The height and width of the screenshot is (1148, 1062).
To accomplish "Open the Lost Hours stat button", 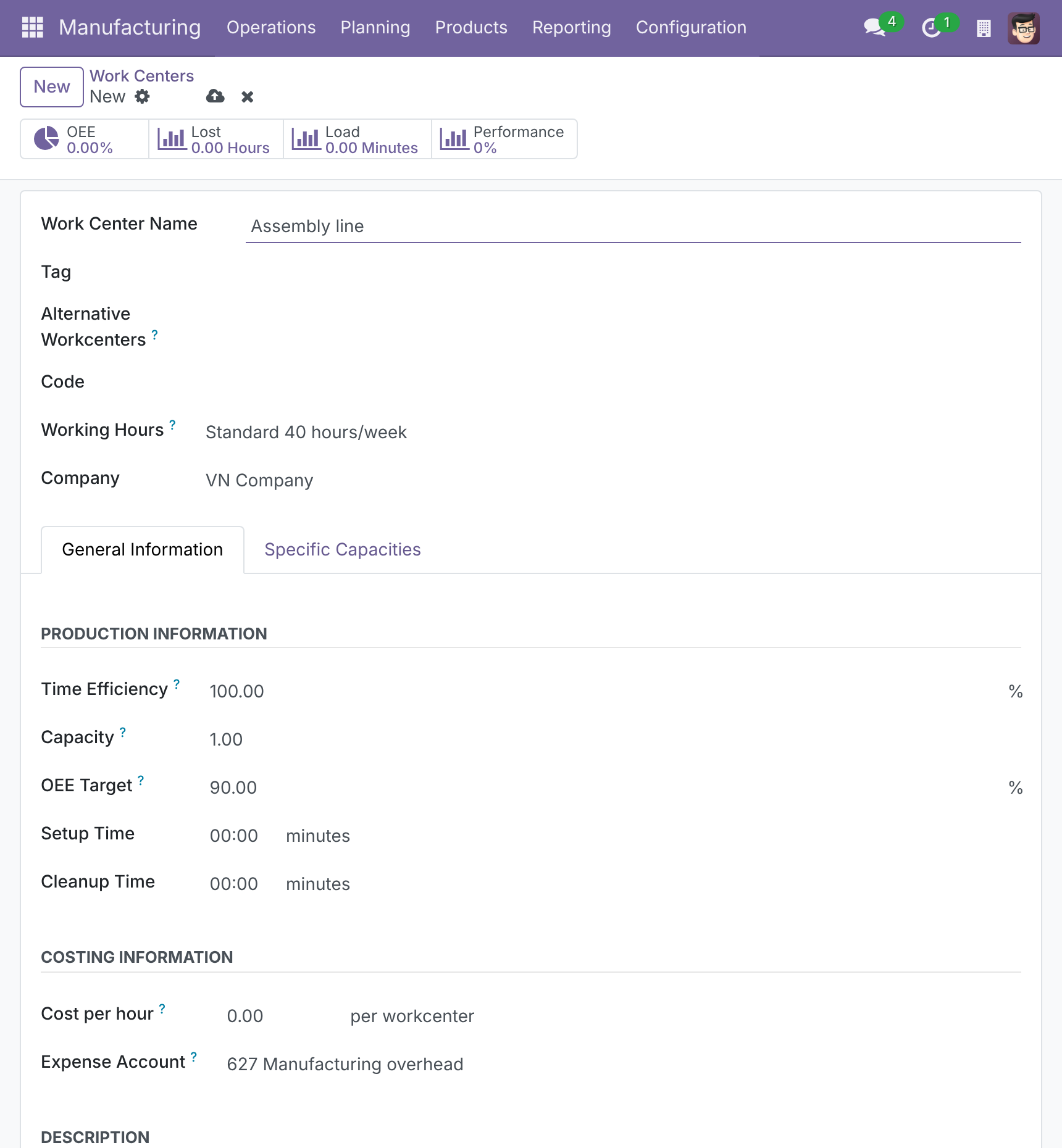I will tap(216, 139).
